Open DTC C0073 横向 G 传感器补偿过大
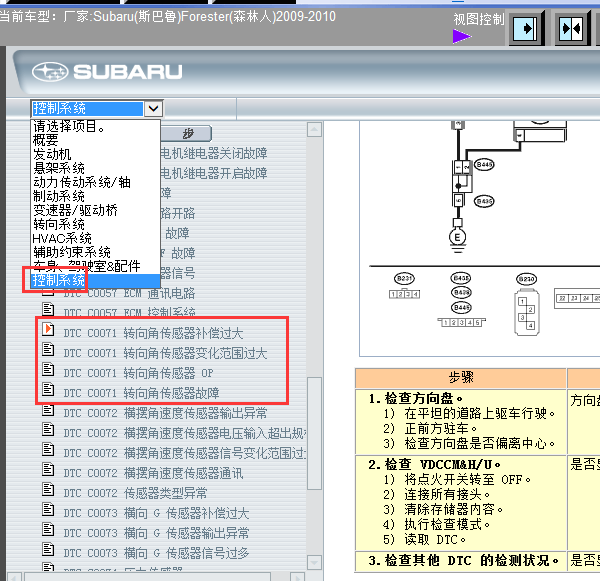Image resolution: width=600 pixels, height=581 pixels. tap(156, 513)
